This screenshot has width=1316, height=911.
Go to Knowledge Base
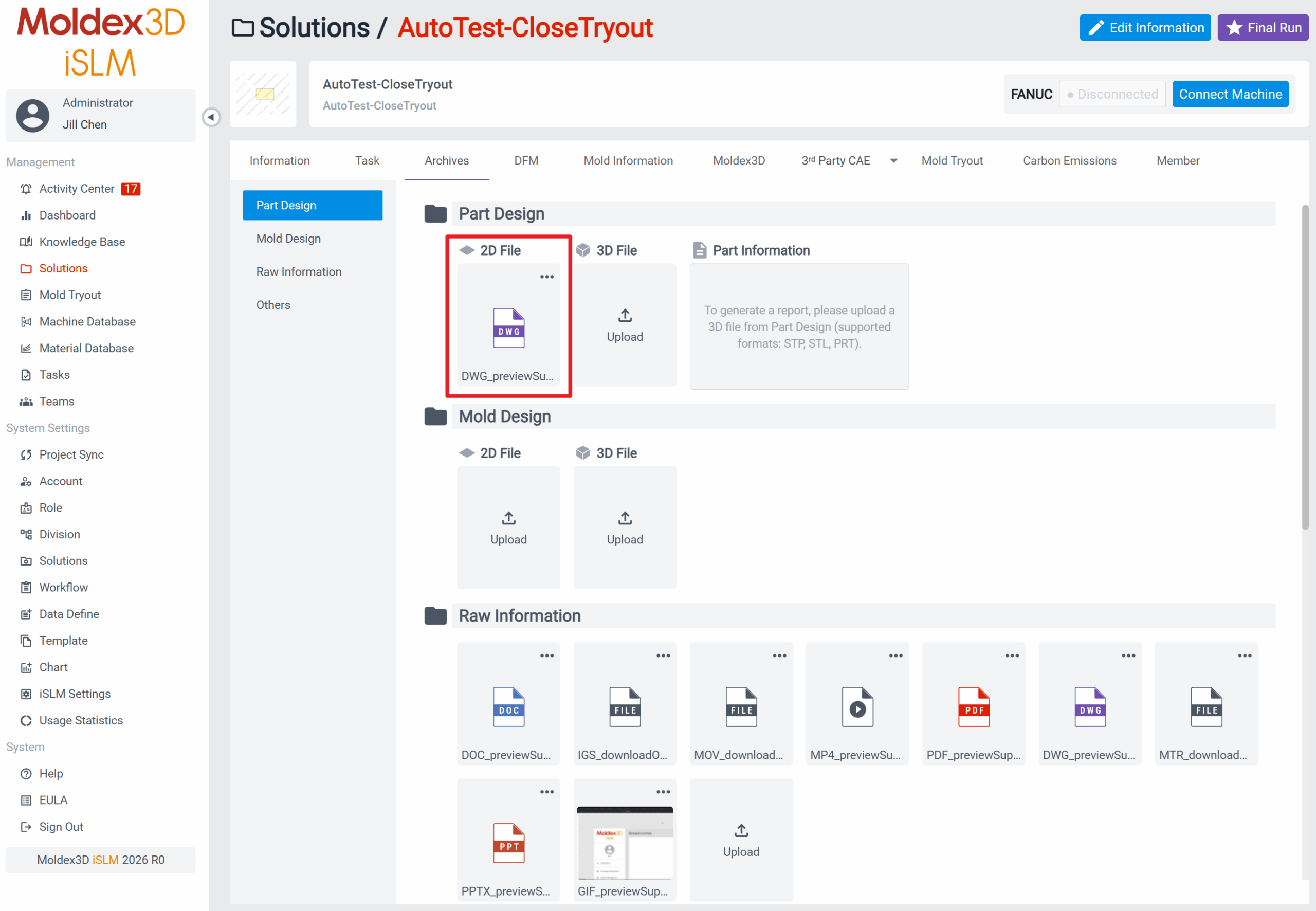click(82, 242)
